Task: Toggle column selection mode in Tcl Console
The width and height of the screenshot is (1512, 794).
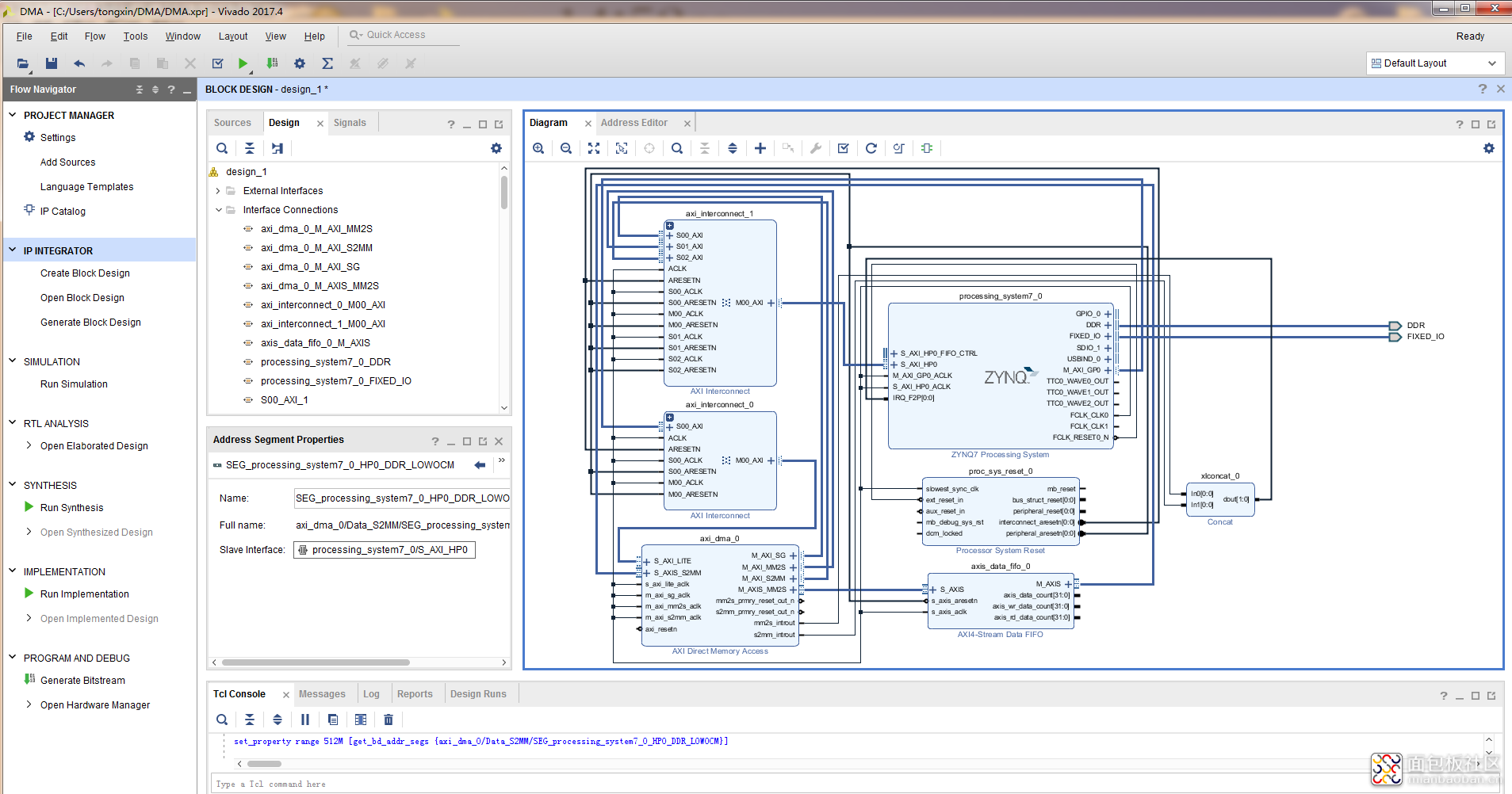Action: click(x=361, y=720)
